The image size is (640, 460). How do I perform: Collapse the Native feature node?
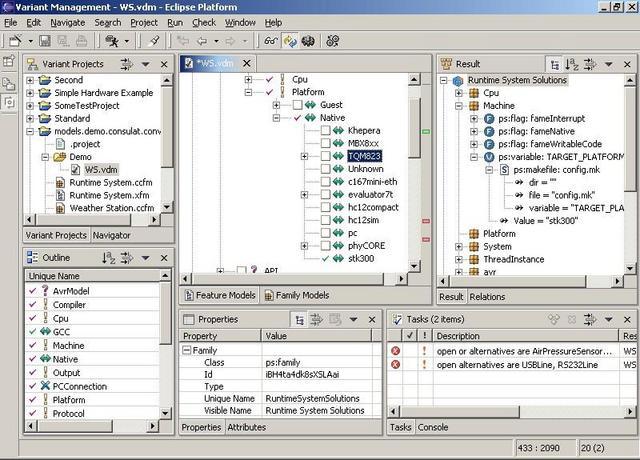tap(276, 118)
